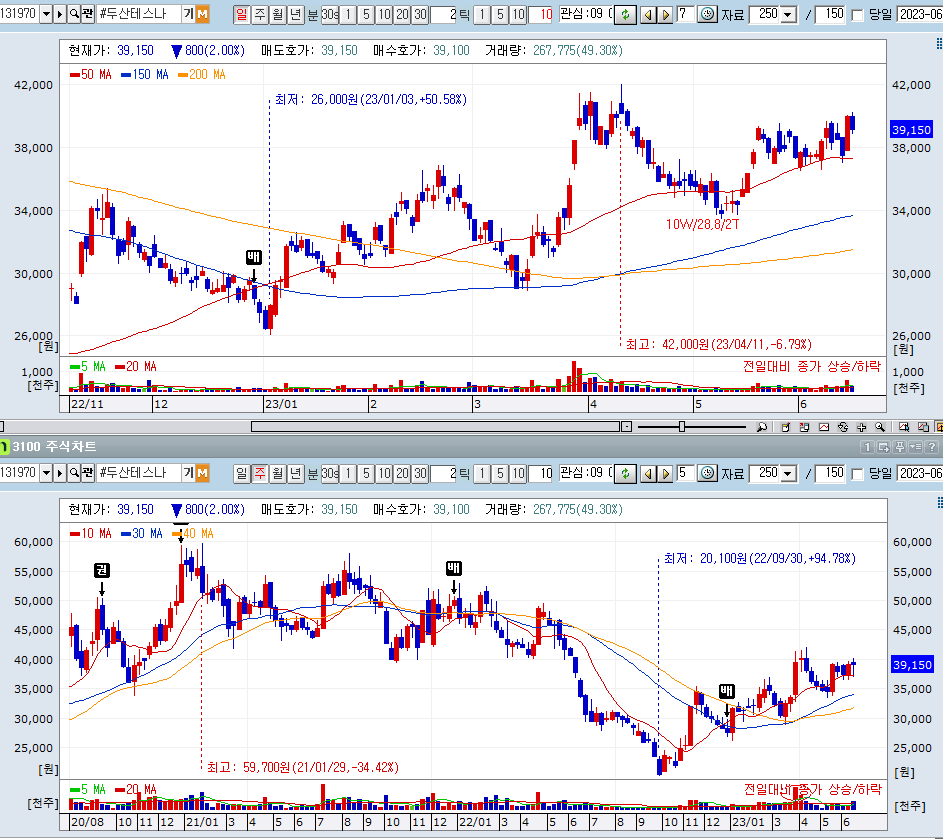Select monthly (월) period in bottom chart
The height and width of the screenshot is (839, 943).
[x=277, y=473]
